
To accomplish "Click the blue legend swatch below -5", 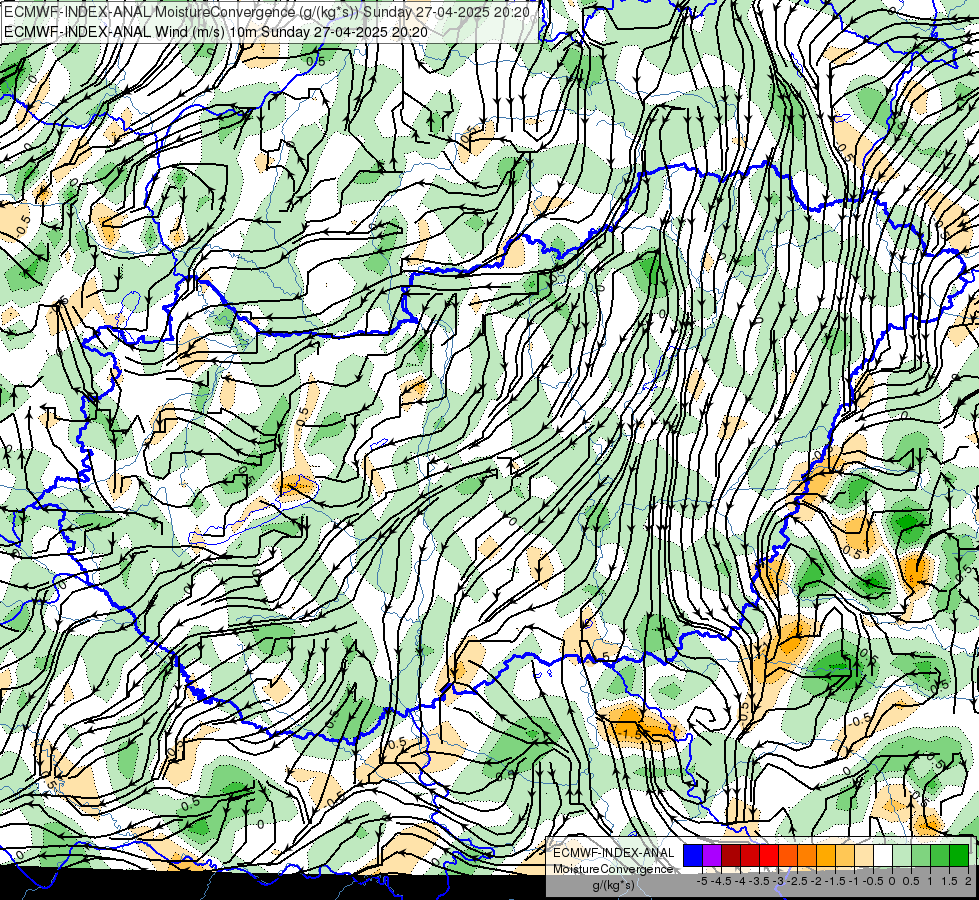I will tap(693, 856).
